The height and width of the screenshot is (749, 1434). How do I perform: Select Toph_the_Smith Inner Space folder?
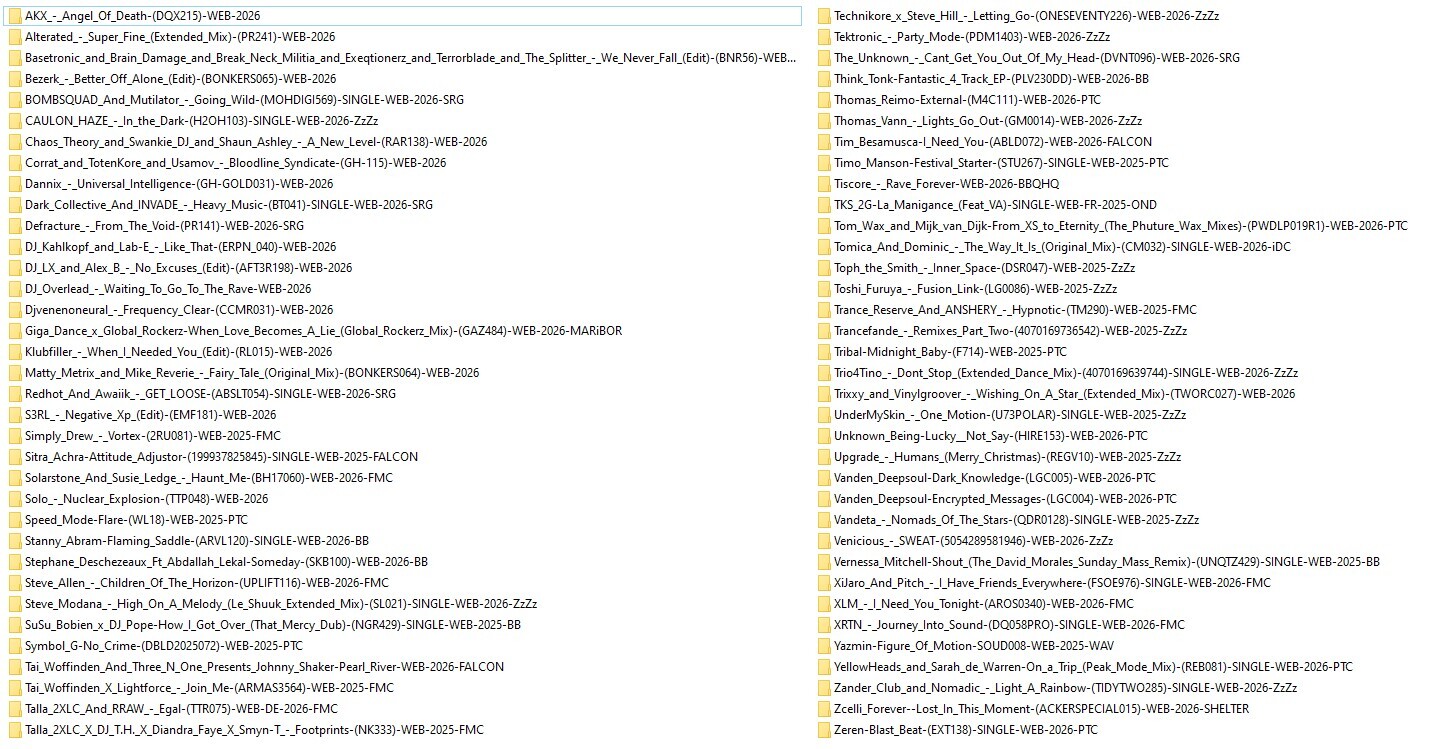point(985,268)
